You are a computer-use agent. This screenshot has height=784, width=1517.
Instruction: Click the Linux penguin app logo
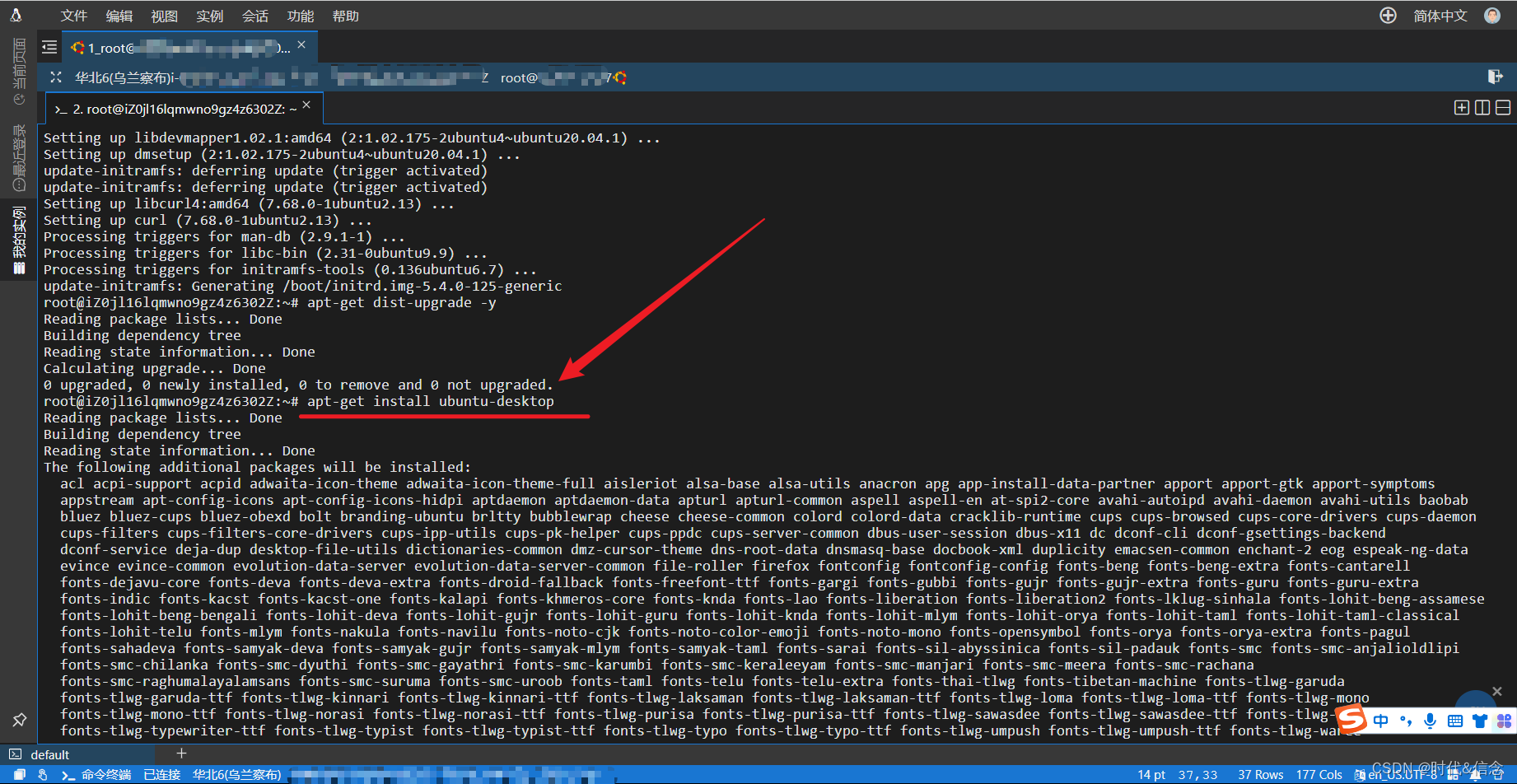point(16,15)
